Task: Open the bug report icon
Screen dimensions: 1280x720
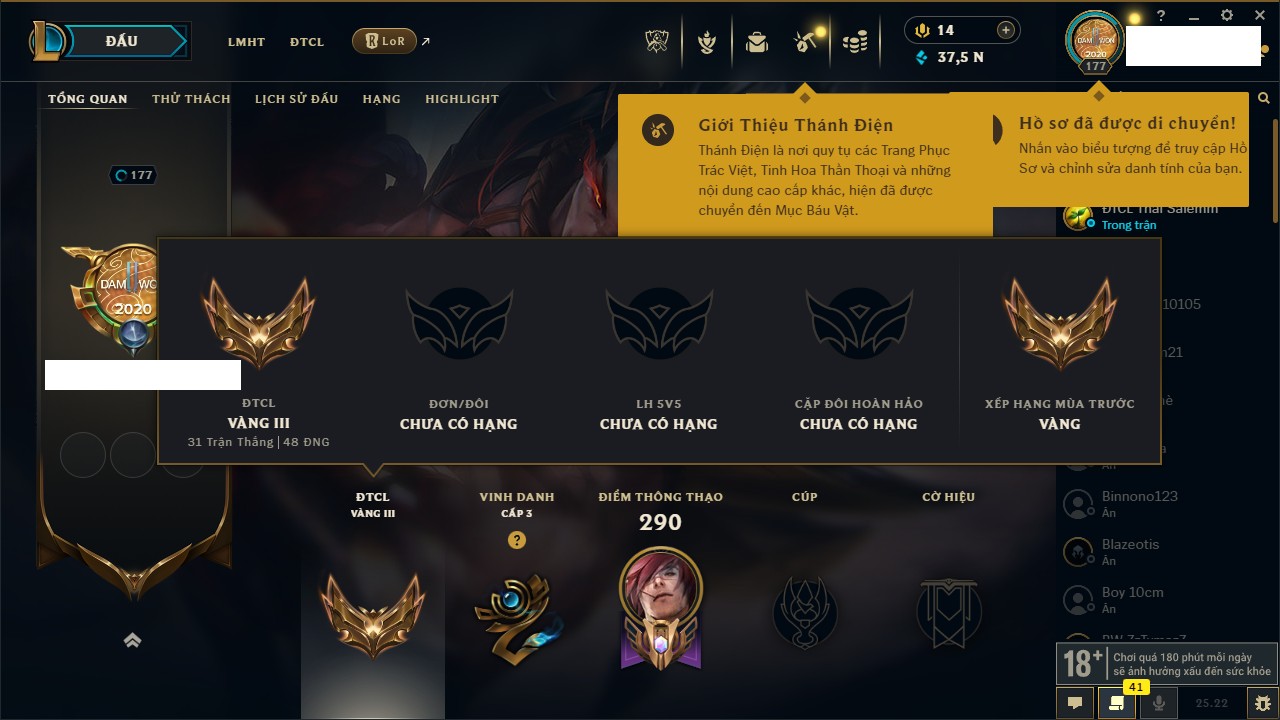Action: point(1262,703)
